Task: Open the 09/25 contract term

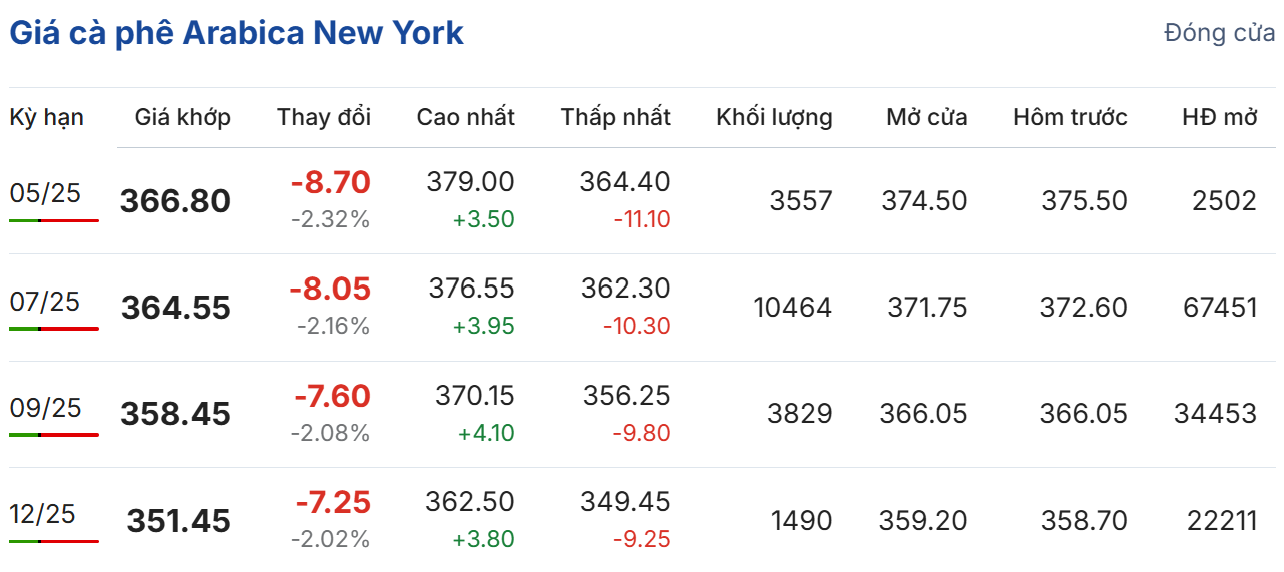Action: coord(45,408)
